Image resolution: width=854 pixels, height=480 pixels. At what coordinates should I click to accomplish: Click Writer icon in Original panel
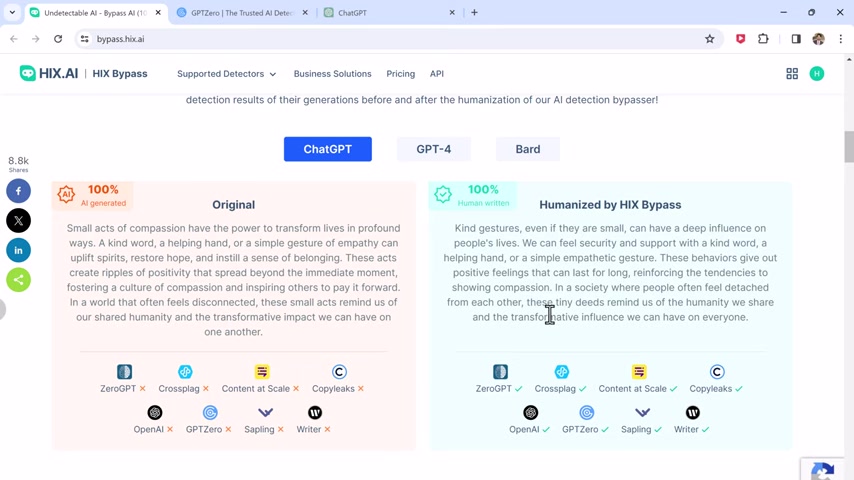click(315, 412)
